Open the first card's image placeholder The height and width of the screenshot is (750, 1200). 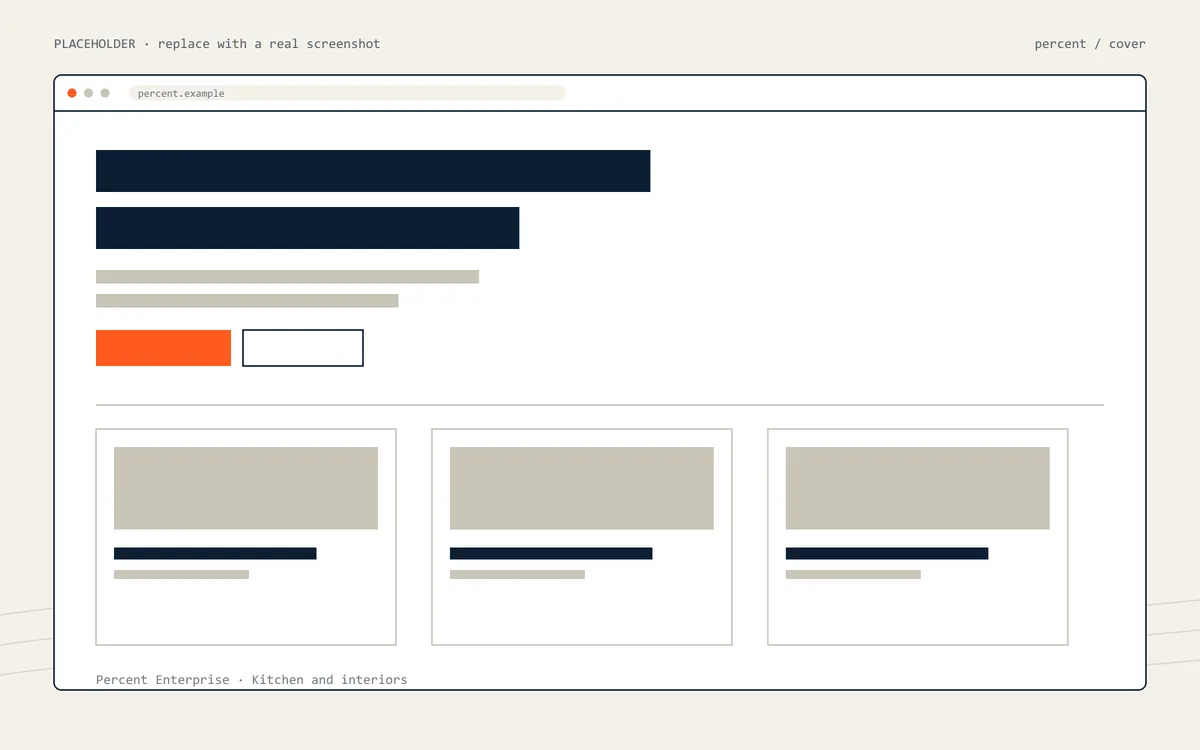[x=246, y=488]
